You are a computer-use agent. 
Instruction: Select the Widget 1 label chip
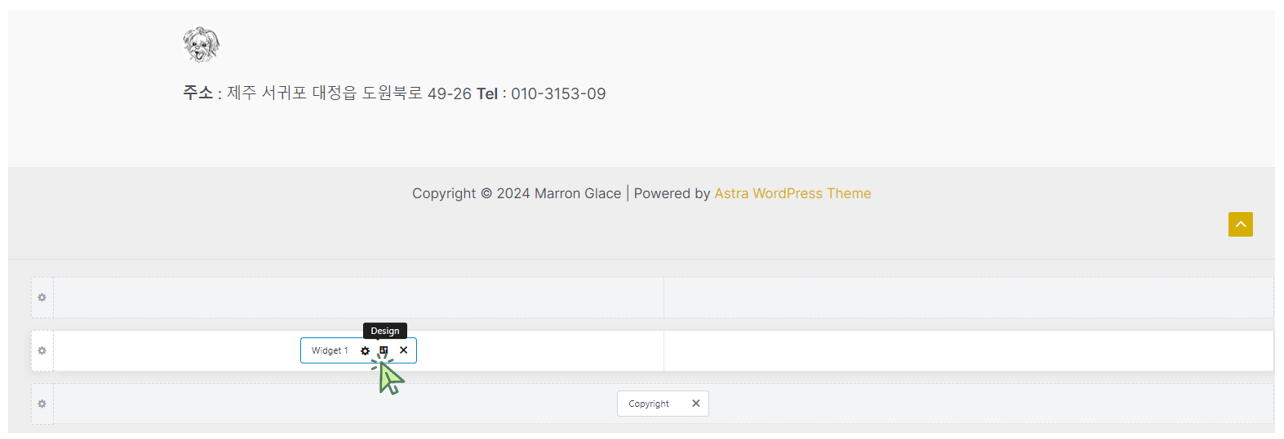330,351
